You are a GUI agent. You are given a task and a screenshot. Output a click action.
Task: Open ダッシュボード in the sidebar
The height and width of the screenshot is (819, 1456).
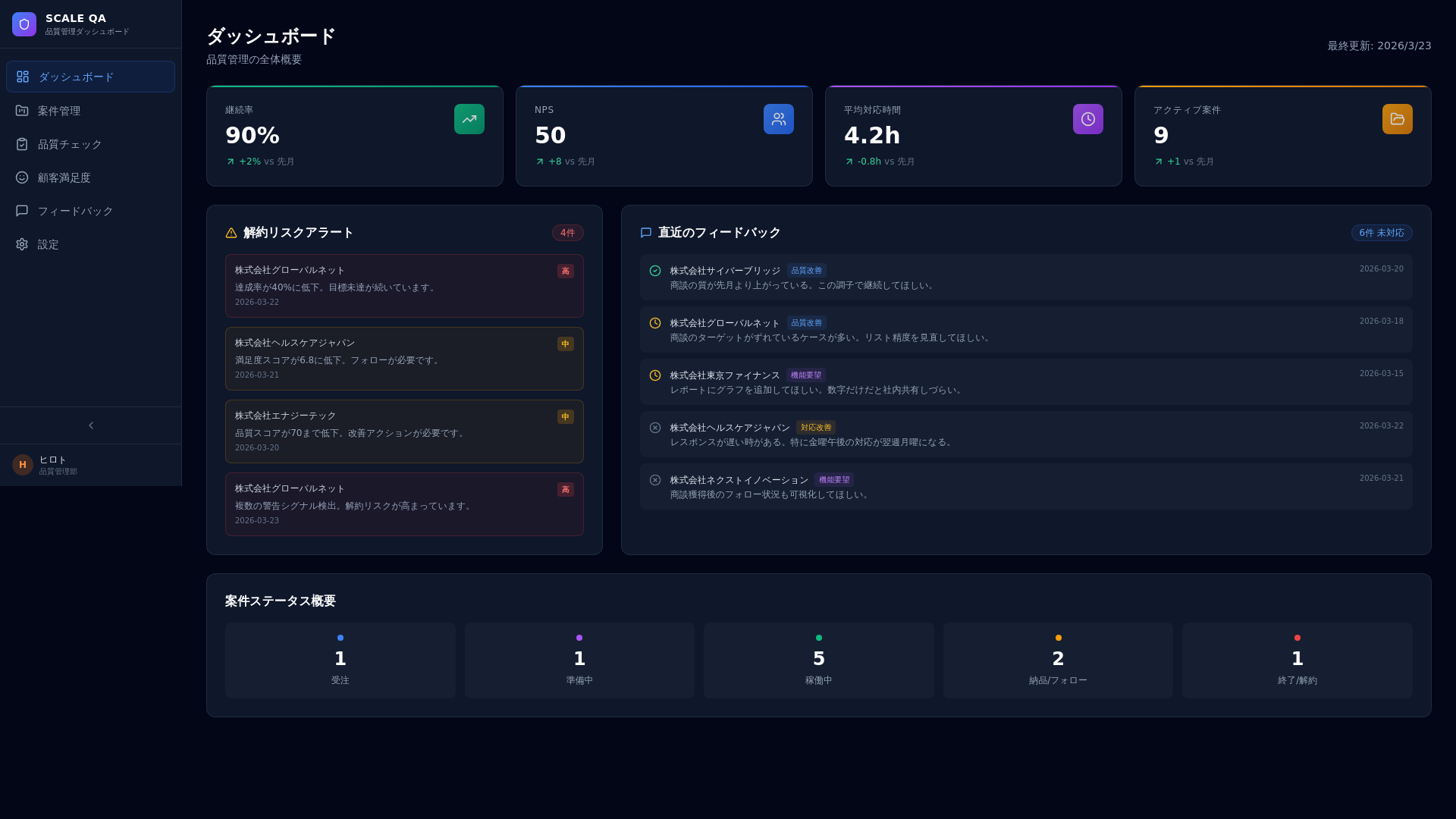(90, 77)
